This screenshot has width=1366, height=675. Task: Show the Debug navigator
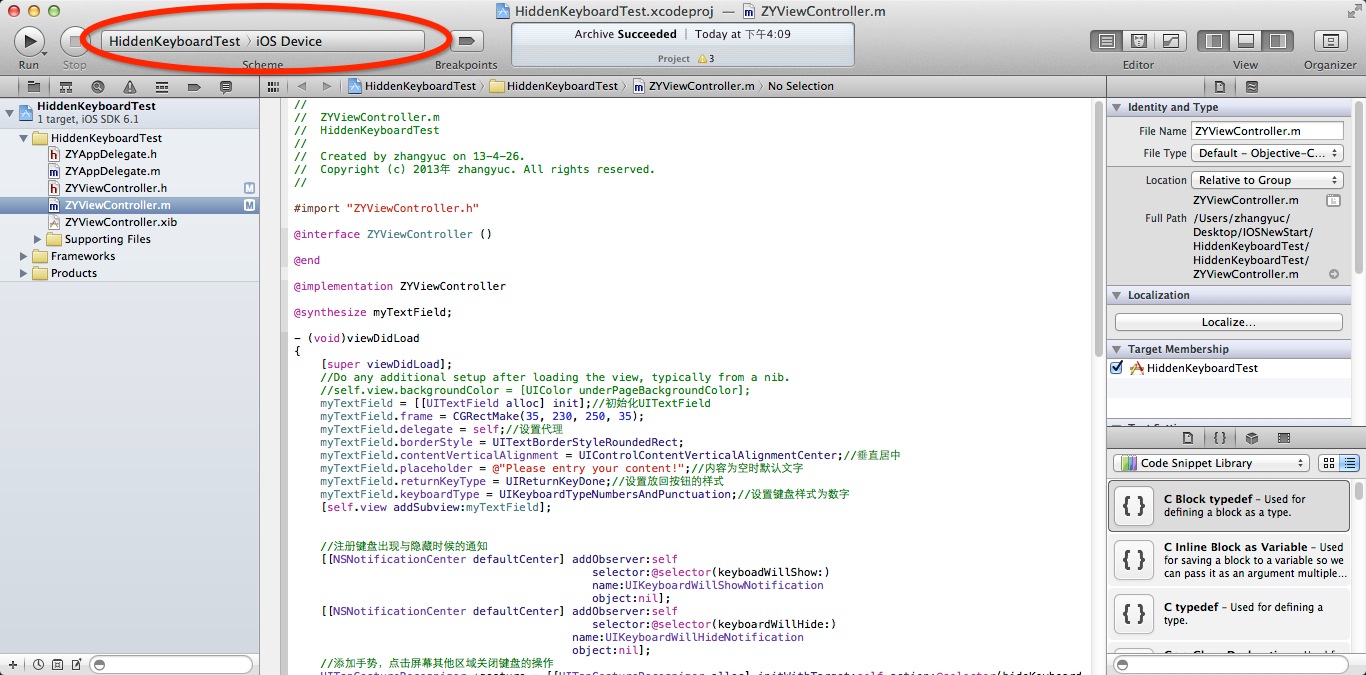161,86
